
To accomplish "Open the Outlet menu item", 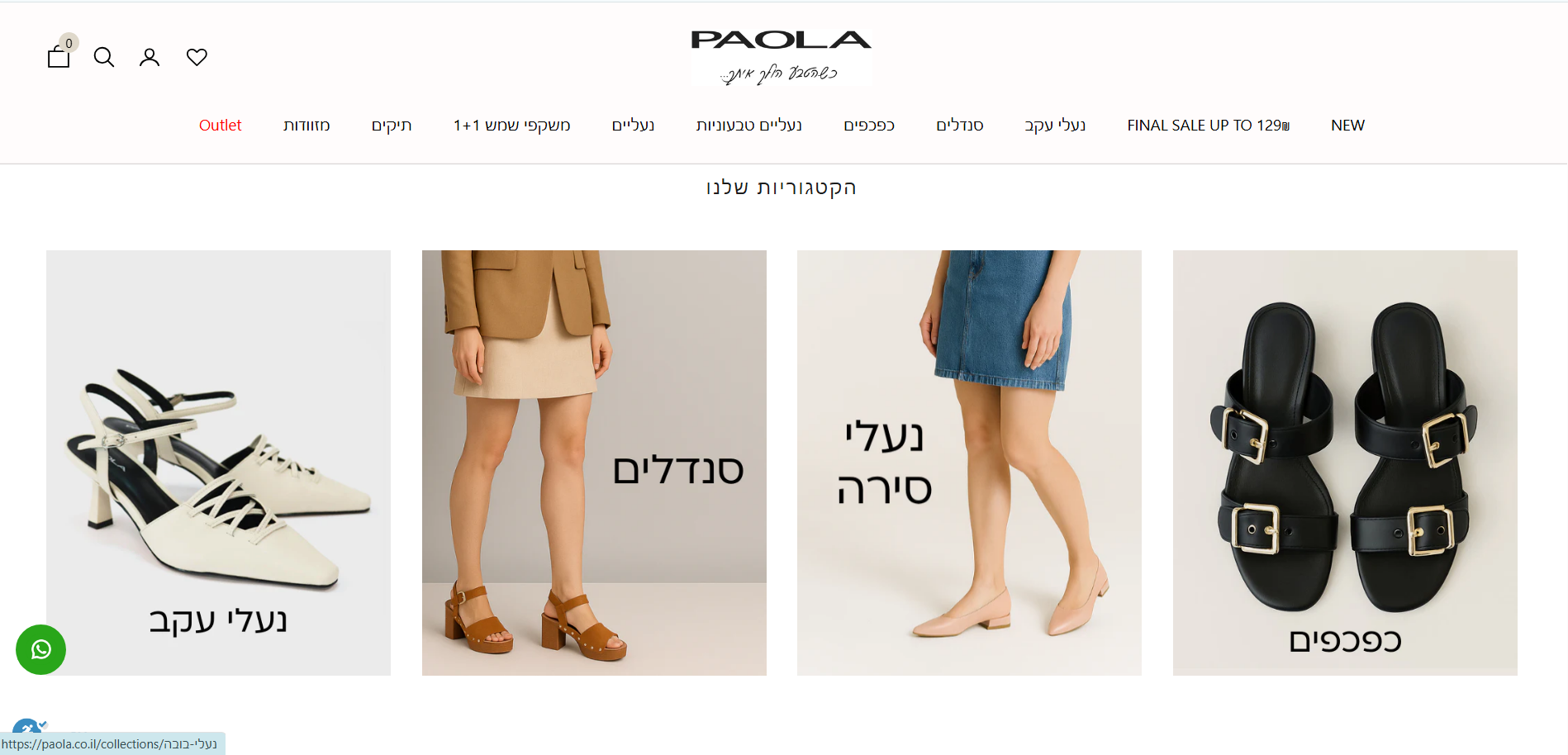I will (220, 126).
